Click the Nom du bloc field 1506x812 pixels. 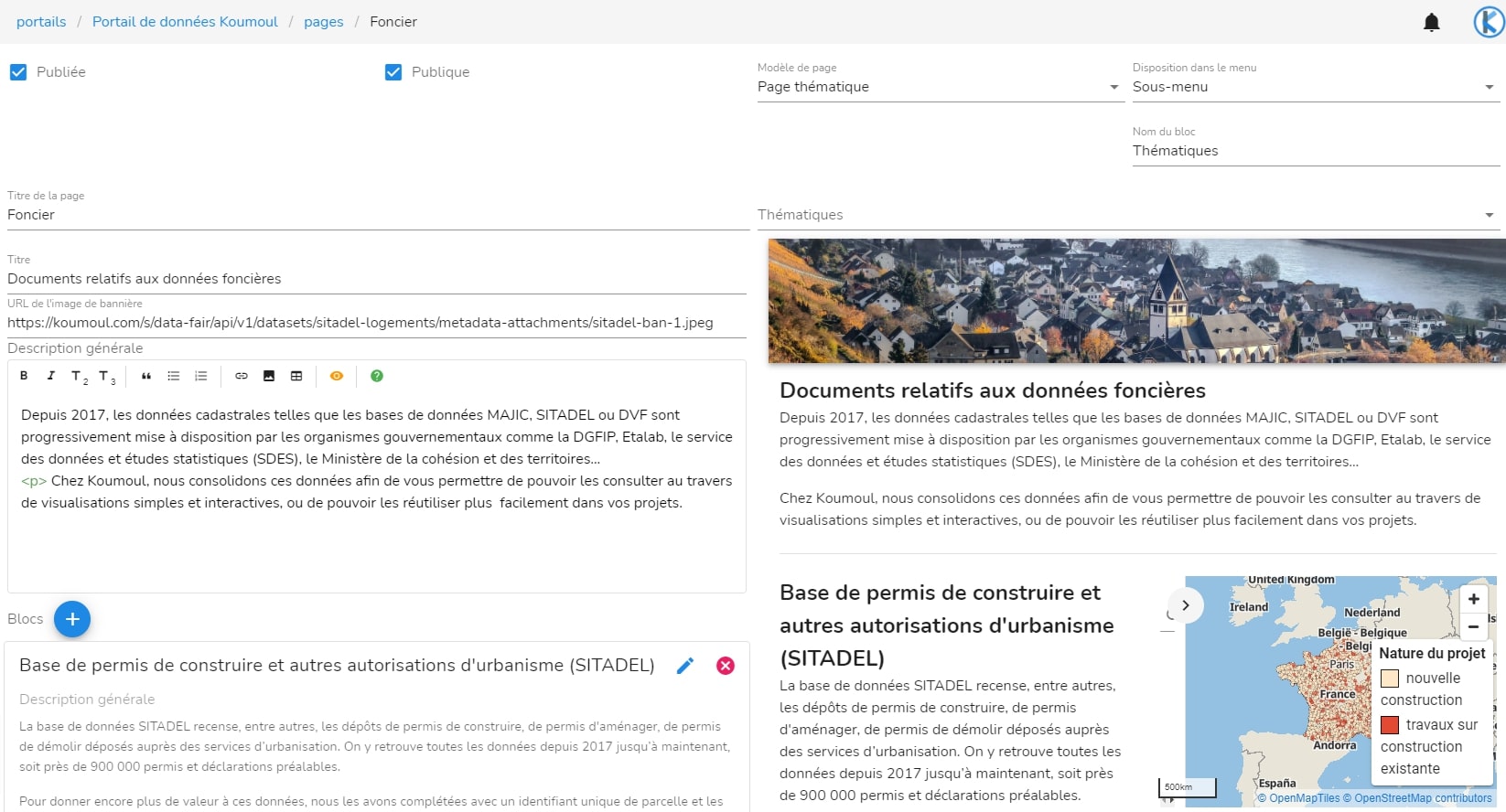(1316, 151)
